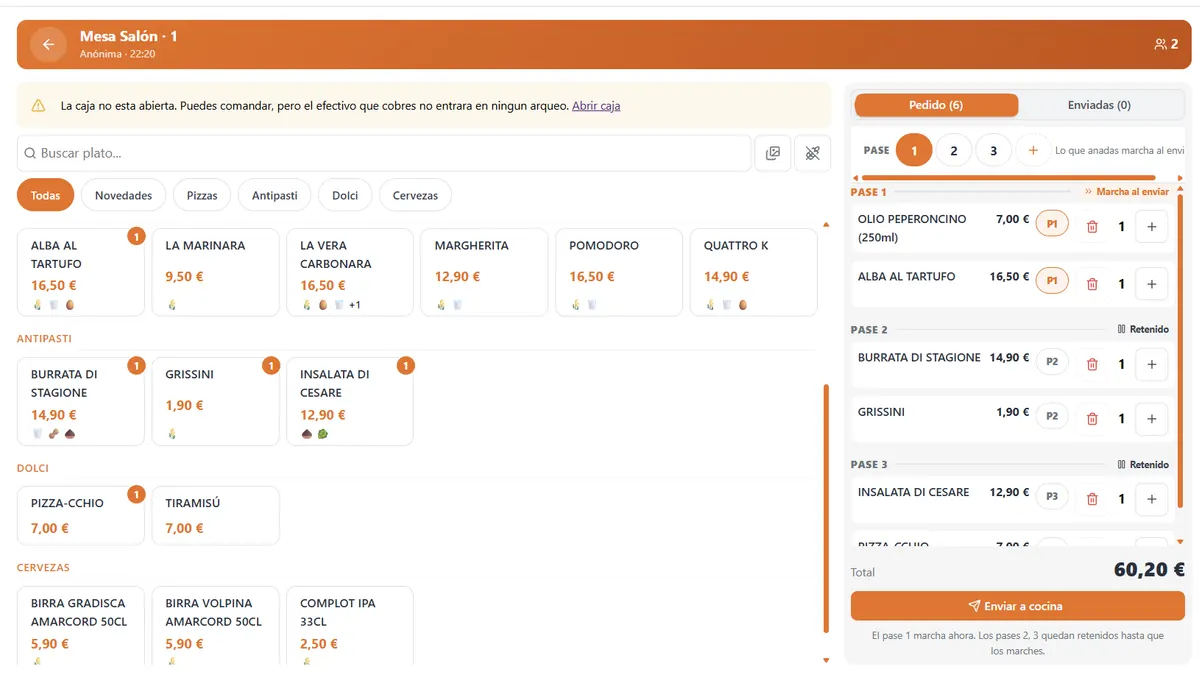This screenshot has width=1200, height=675.
Task: Select pase 2 circle
Action: (x=954, y=151)
